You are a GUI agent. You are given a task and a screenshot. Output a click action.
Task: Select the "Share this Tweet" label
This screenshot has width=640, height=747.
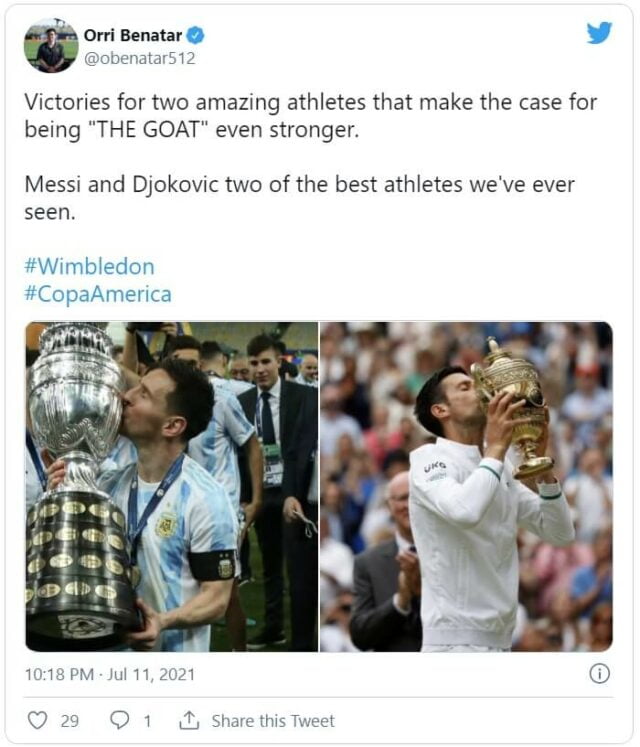(273, 720)
